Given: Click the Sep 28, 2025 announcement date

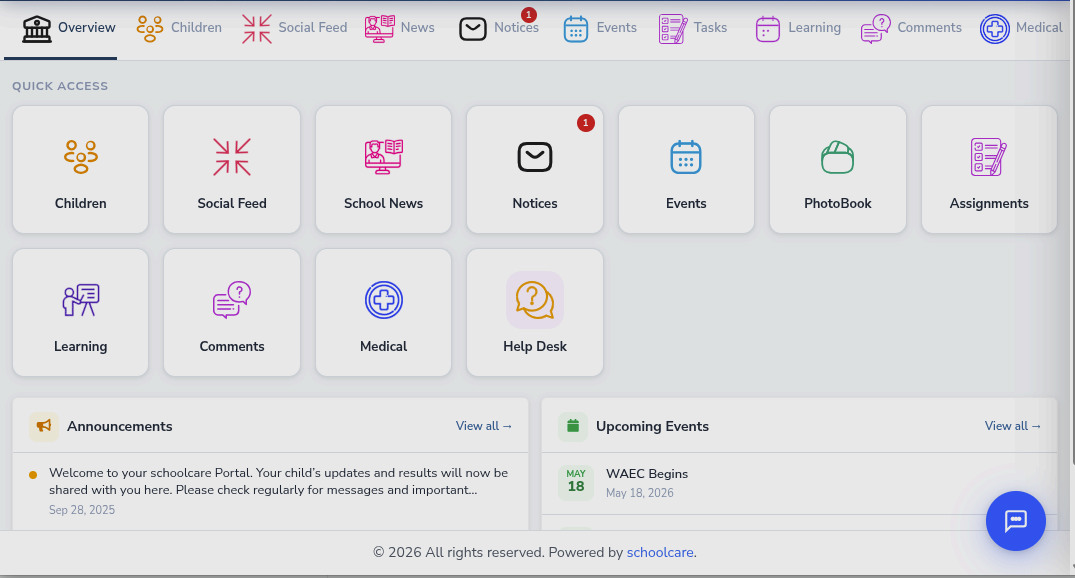Looking at the screenshot, I should click(x=82, y=510).
